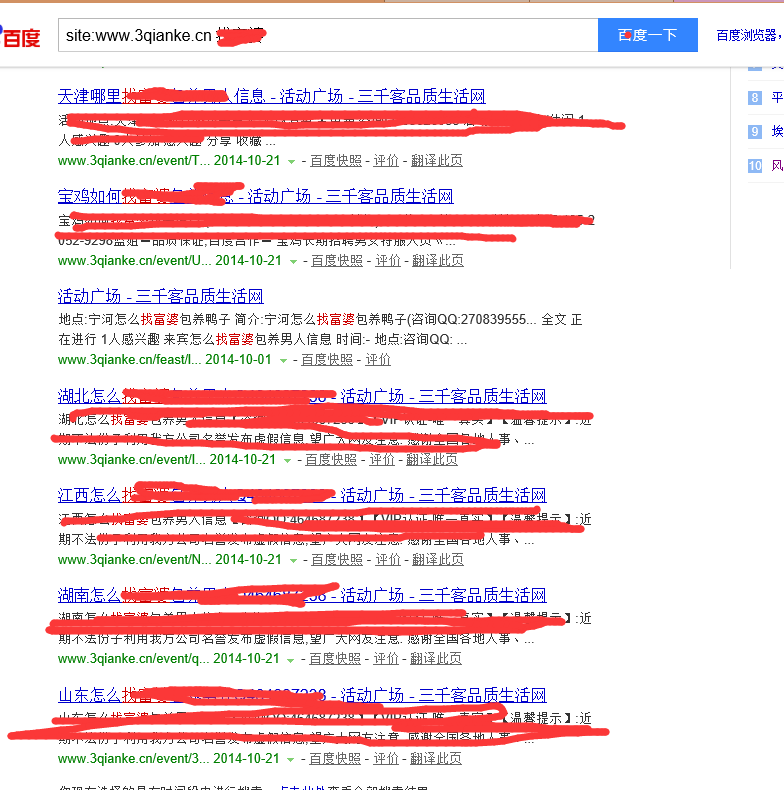Open the 湖南怎么 result title link
This screenshot has height=790, width=784.
coord(302,595)
